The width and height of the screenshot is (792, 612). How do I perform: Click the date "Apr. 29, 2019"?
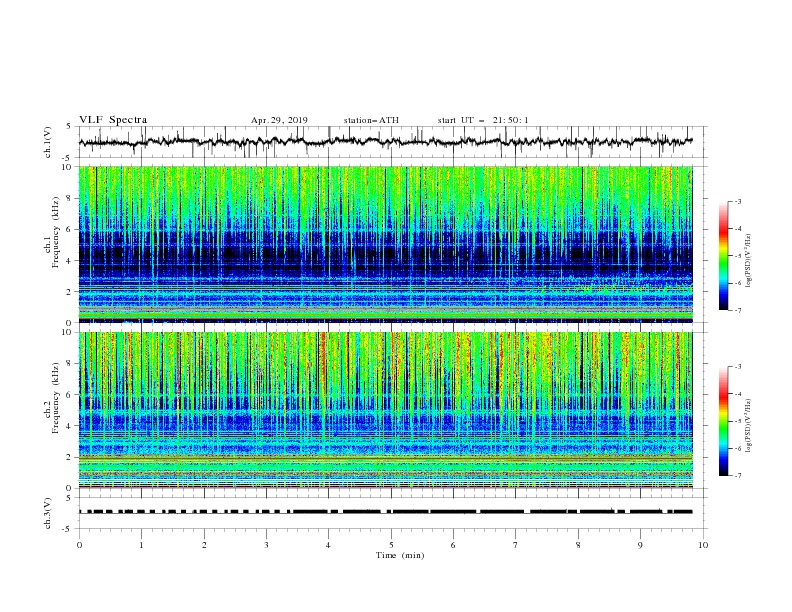pyautogui.click(x=279, y=120)
